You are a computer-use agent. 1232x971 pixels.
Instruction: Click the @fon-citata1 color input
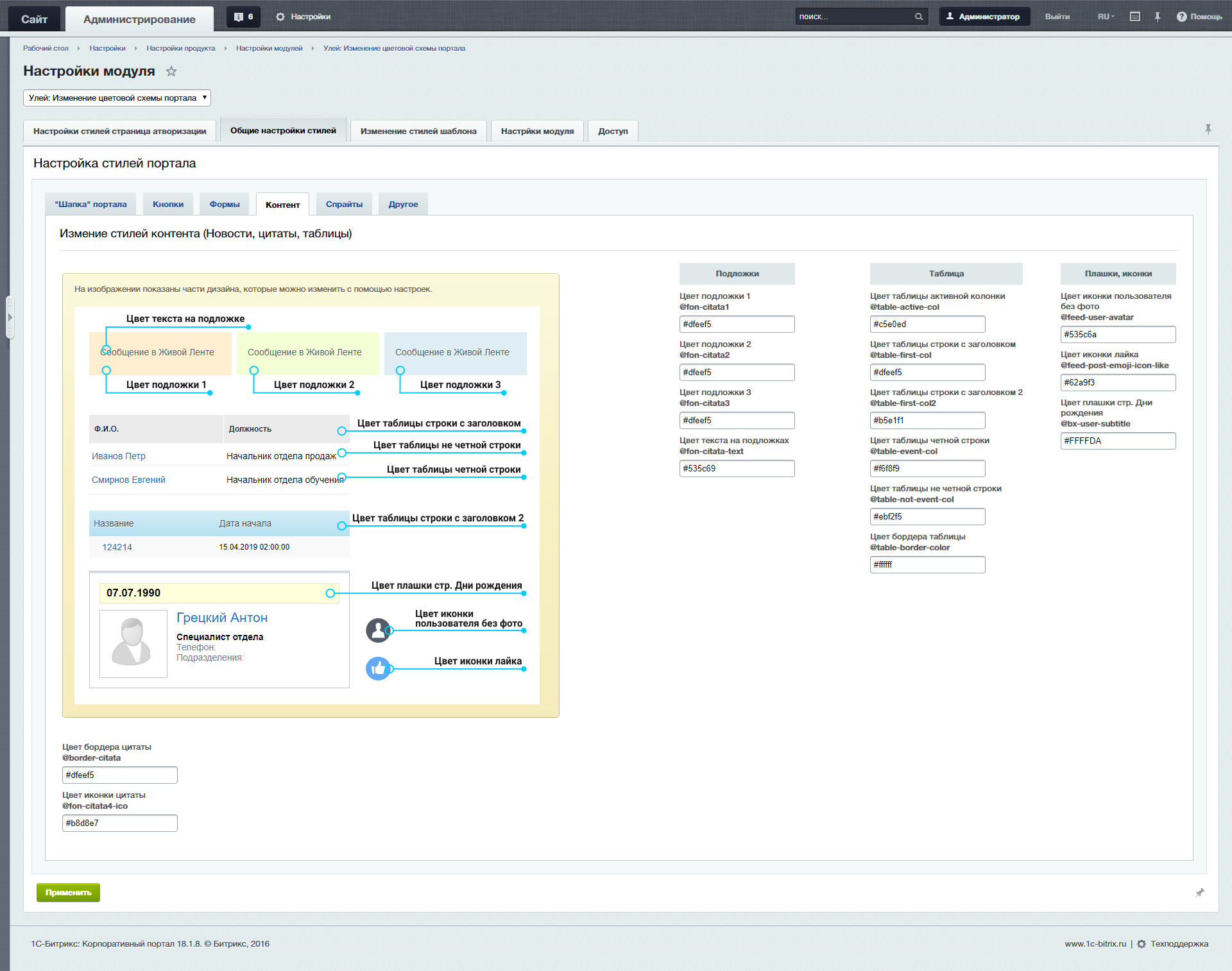coord(737,324)
